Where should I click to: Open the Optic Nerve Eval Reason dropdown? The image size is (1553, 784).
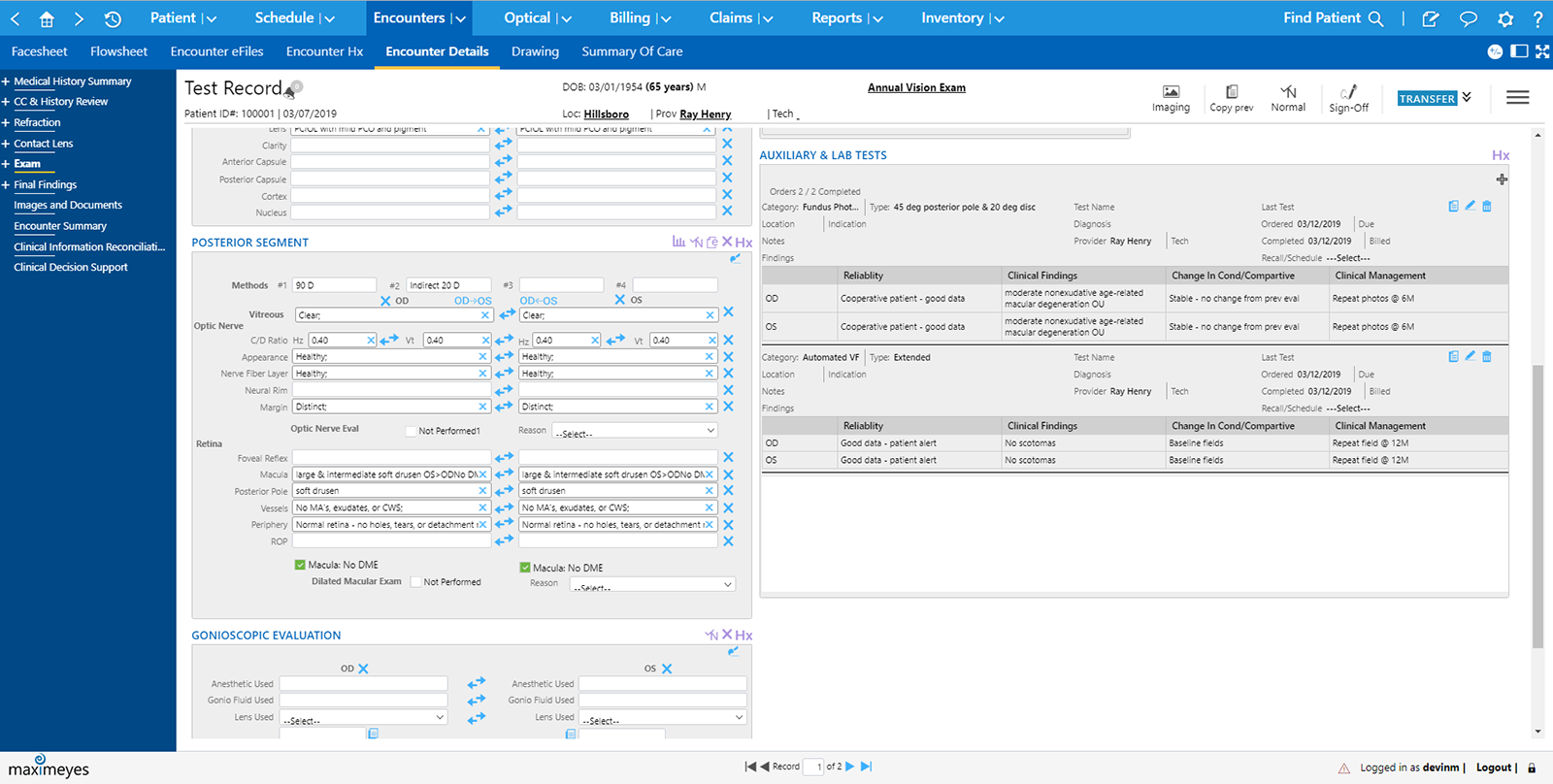click(635, 431)
